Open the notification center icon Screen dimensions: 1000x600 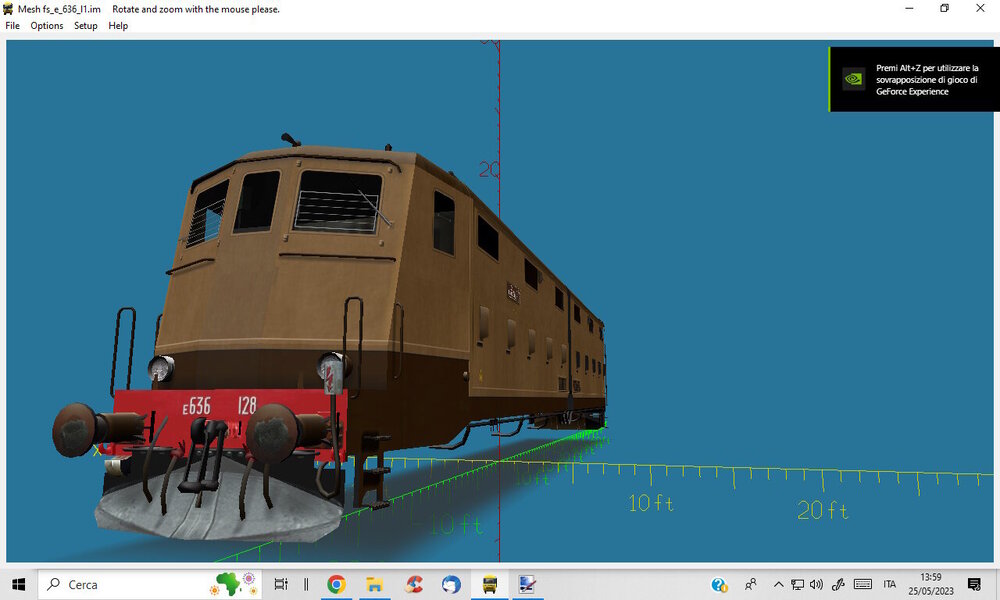point(974,584)
